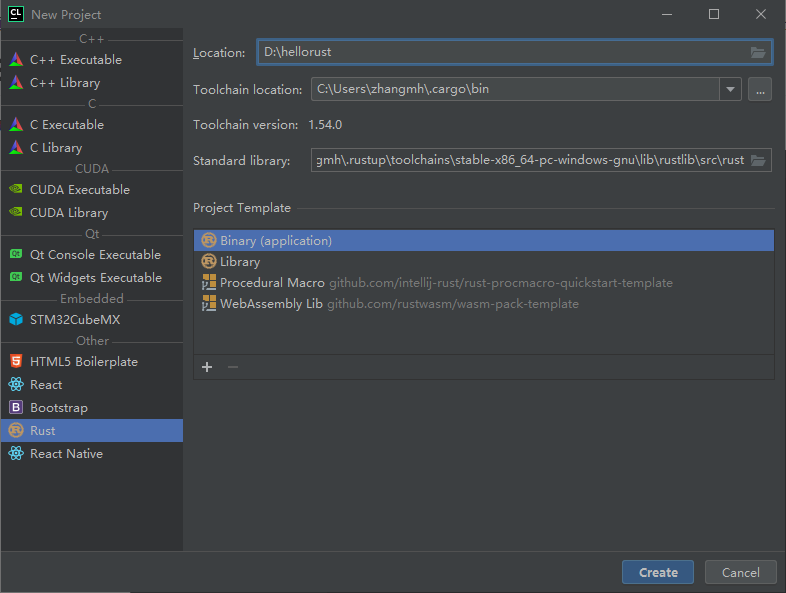The width and height of the screenshot is (786, 593).
Task: Click the HTML5 Boilerplate shield icon
Action: point(16,361)
